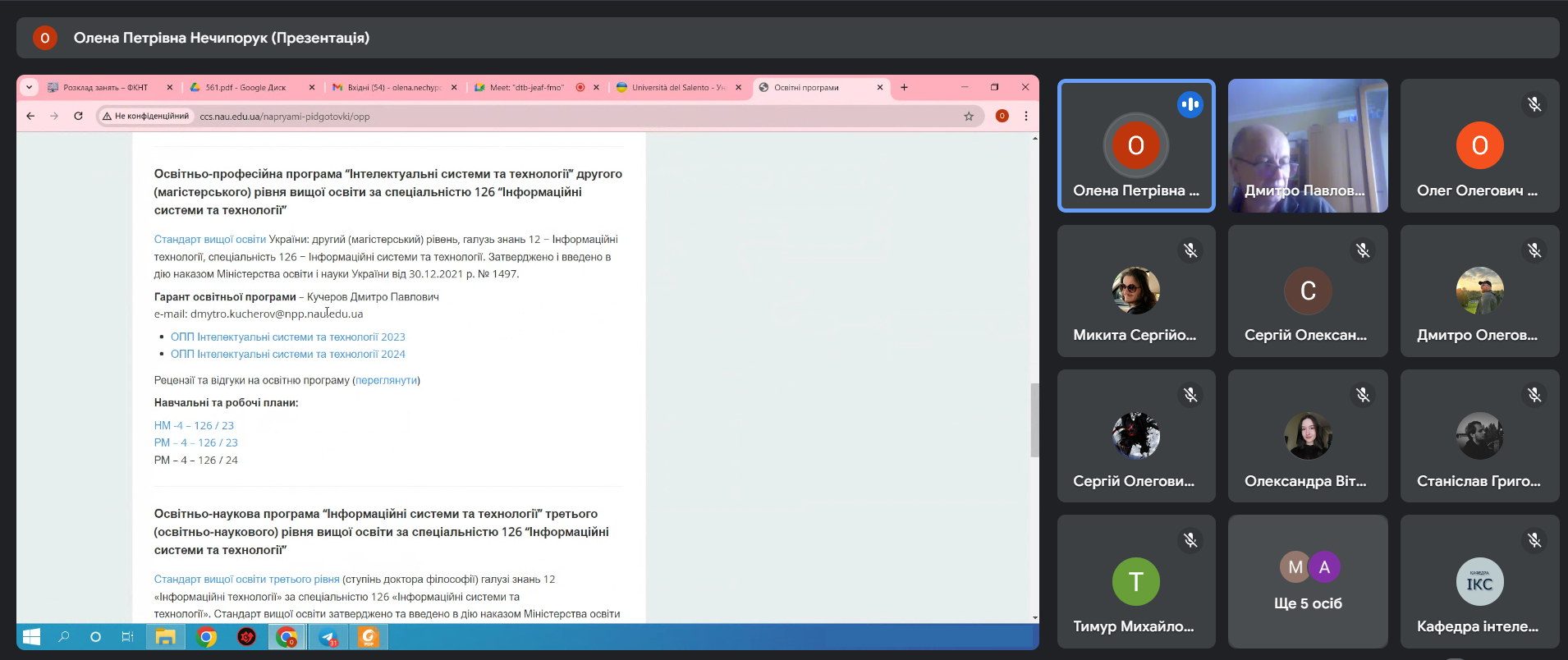
Task: Click the speaking indicator on Олена Петрівна tile
Action: tap(1190, 104)
